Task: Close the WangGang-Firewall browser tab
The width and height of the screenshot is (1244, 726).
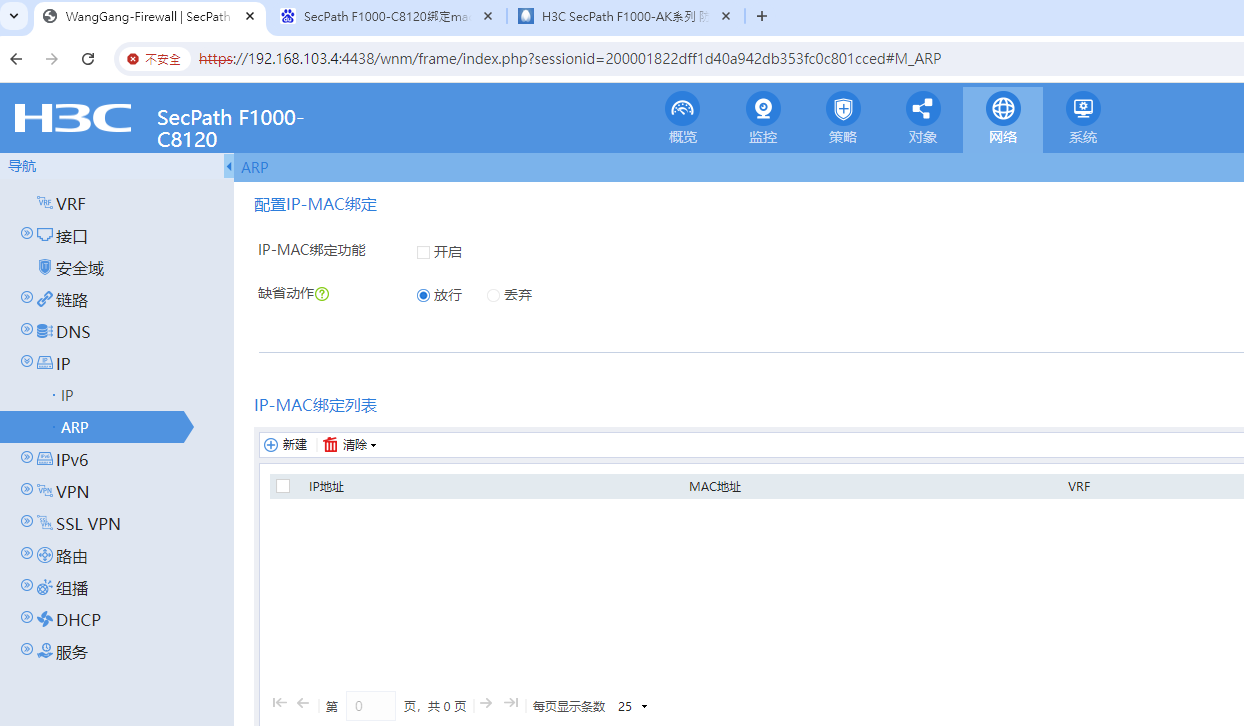Action: pos(249,16)
